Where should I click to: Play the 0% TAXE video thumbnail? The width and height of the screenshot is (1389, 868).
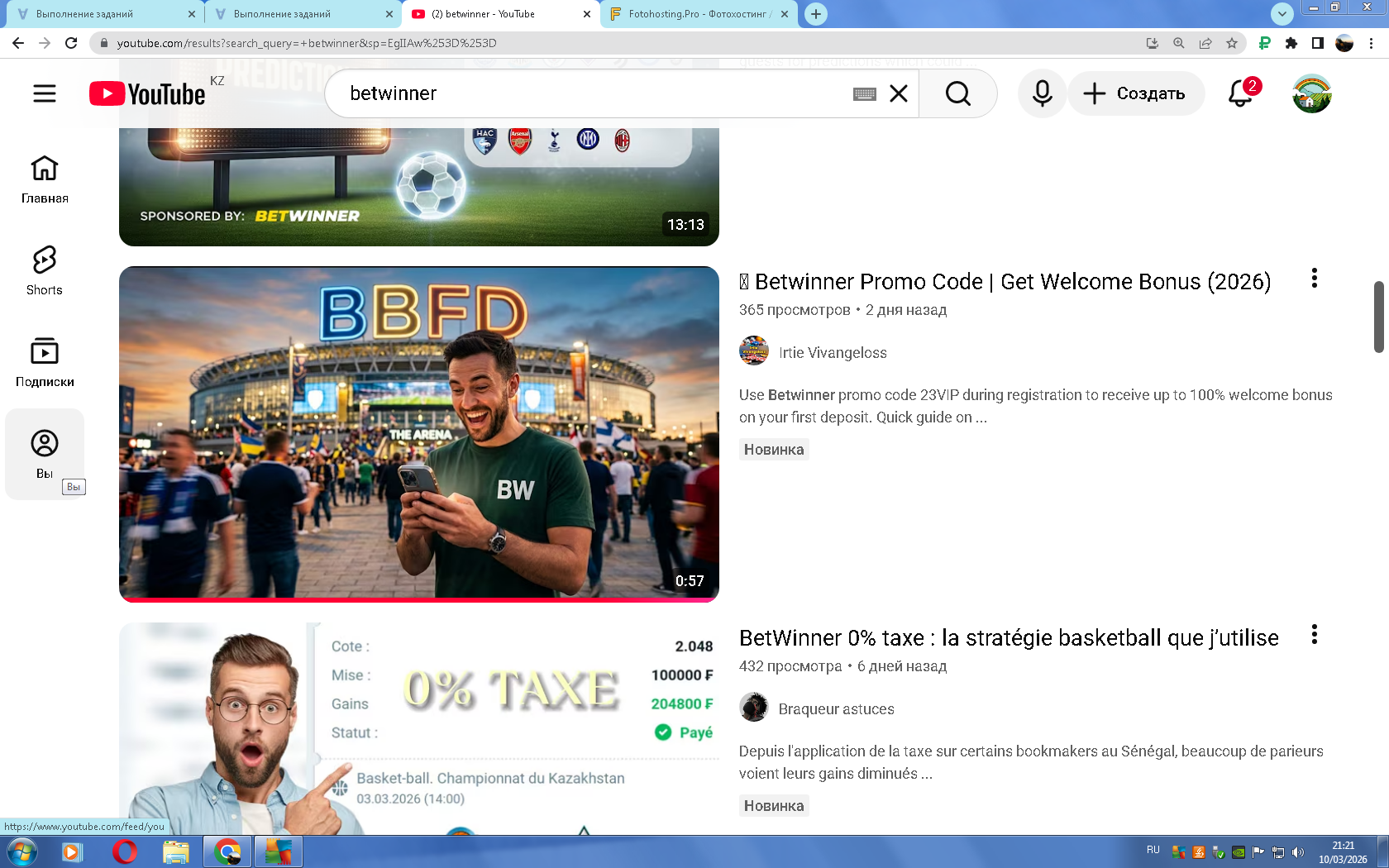tap(419, 728)
